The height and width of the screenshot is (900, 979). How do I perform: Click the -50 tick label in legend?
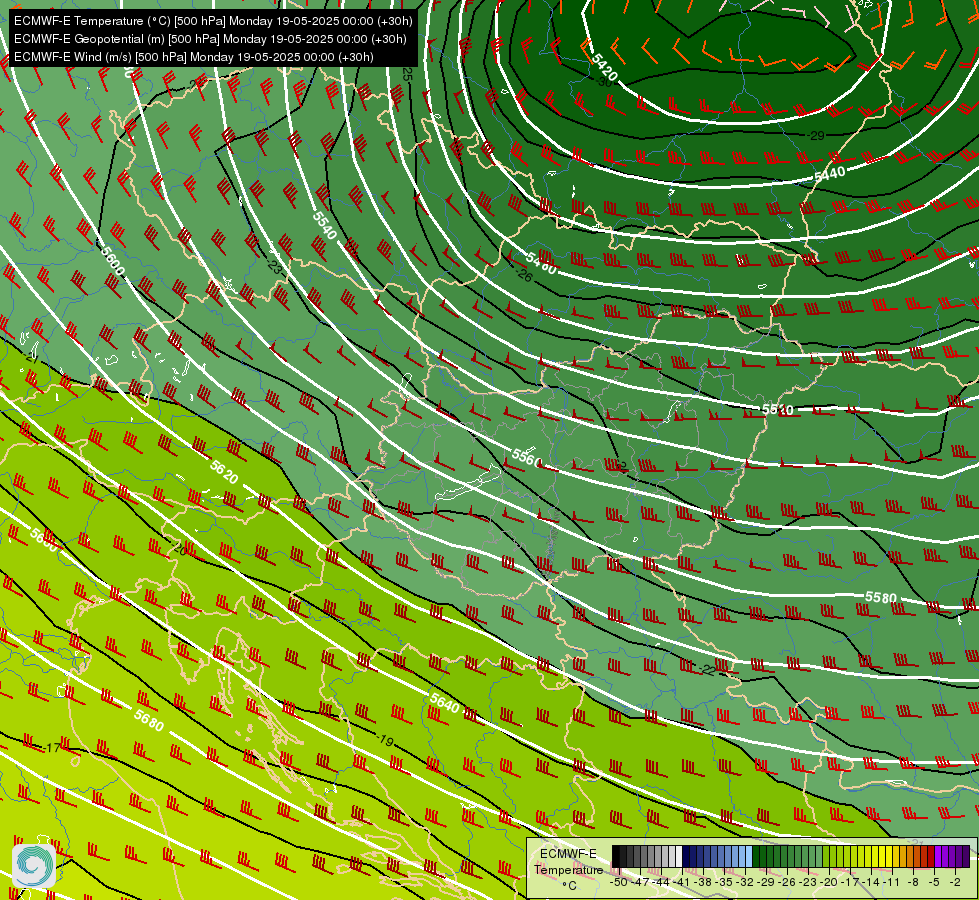click(619, 882)
